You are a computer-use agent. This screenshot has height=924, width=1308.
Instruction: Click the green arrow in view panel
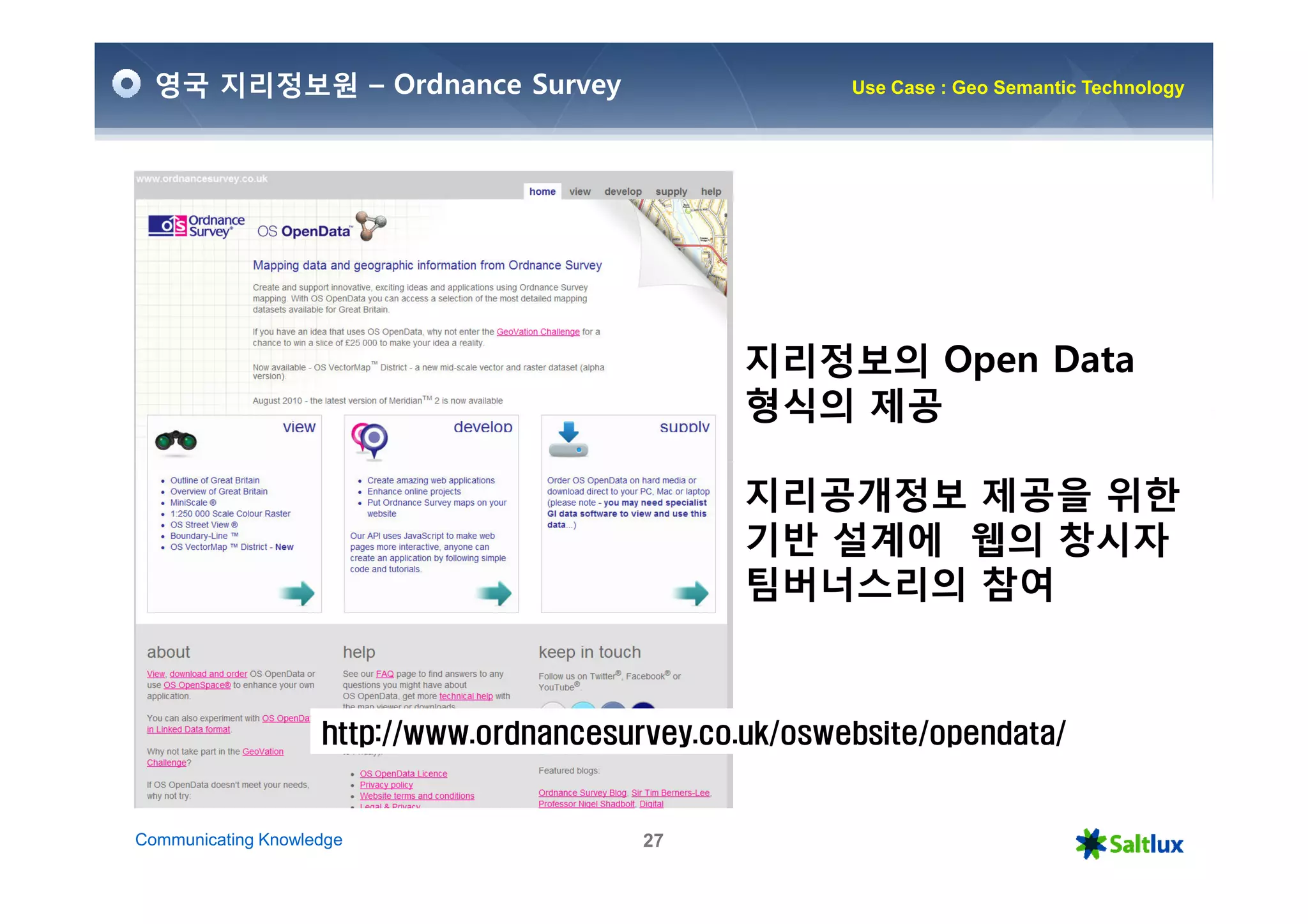pyautogui.click(x=297, y=593)
